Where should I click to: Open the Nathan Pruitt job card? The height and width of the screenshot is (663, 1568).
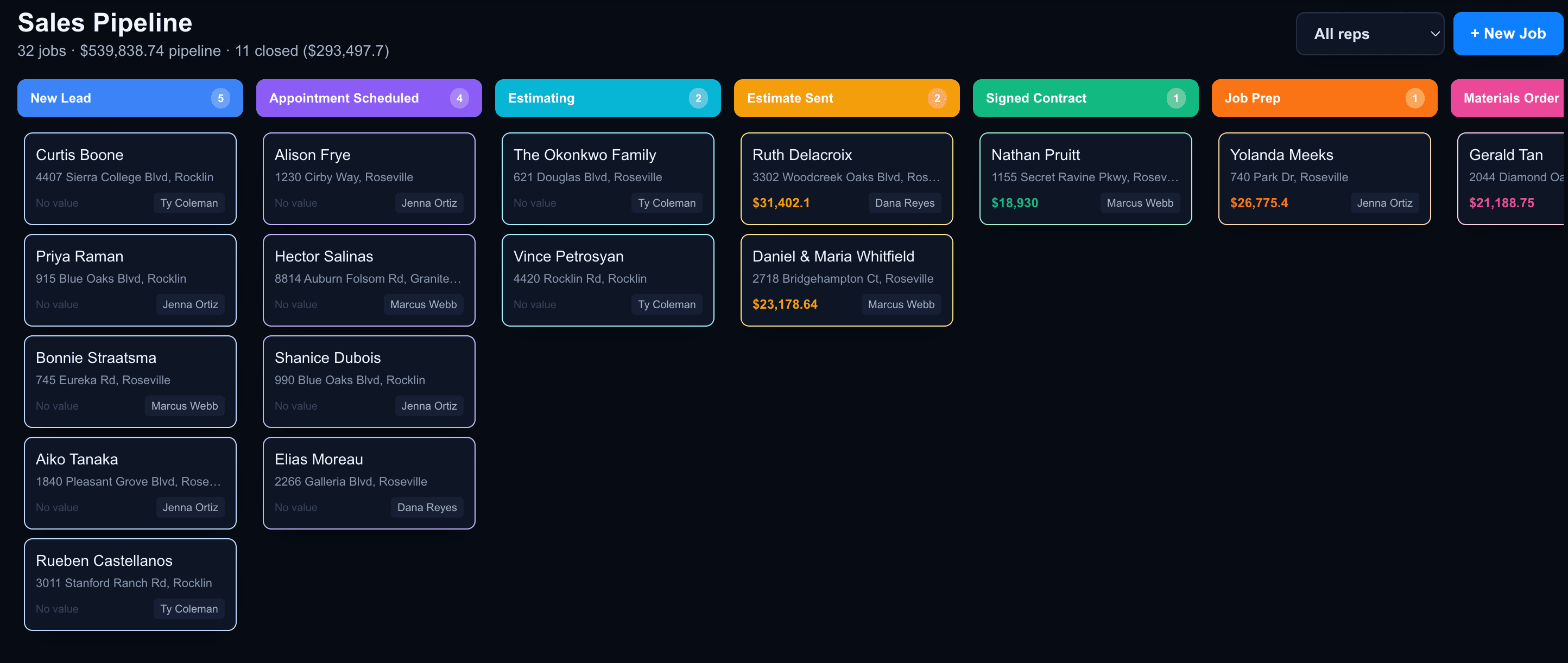tap(1086, 179)
